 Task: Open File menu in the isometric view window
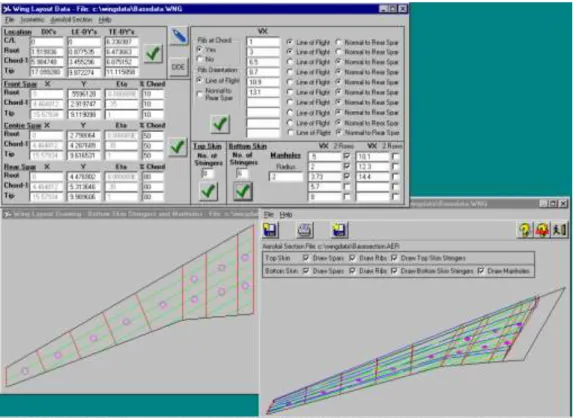(x=269, y=214)
